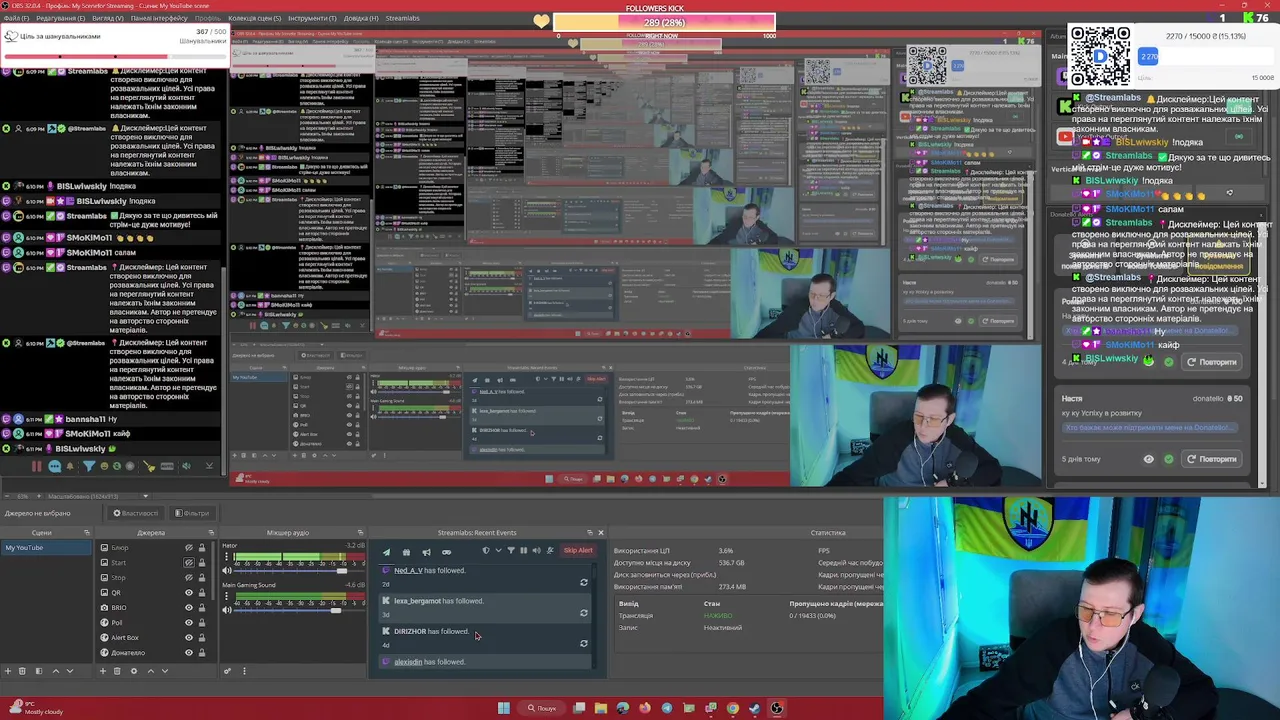Open alexisdin profile link
1280x720 pixels.
click(x=408, y=662)
